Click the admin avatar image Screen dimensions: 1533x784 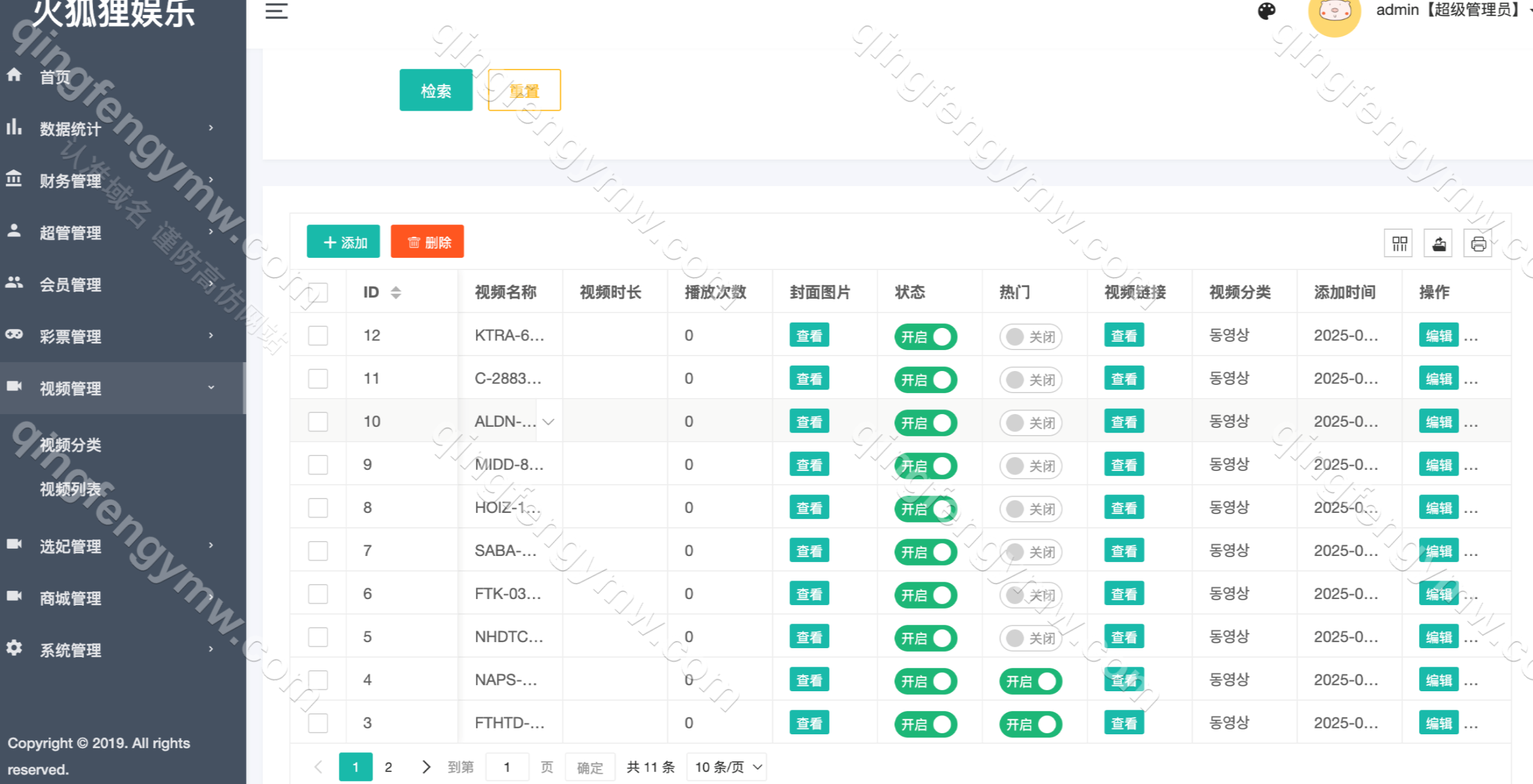coord(1334,13)
